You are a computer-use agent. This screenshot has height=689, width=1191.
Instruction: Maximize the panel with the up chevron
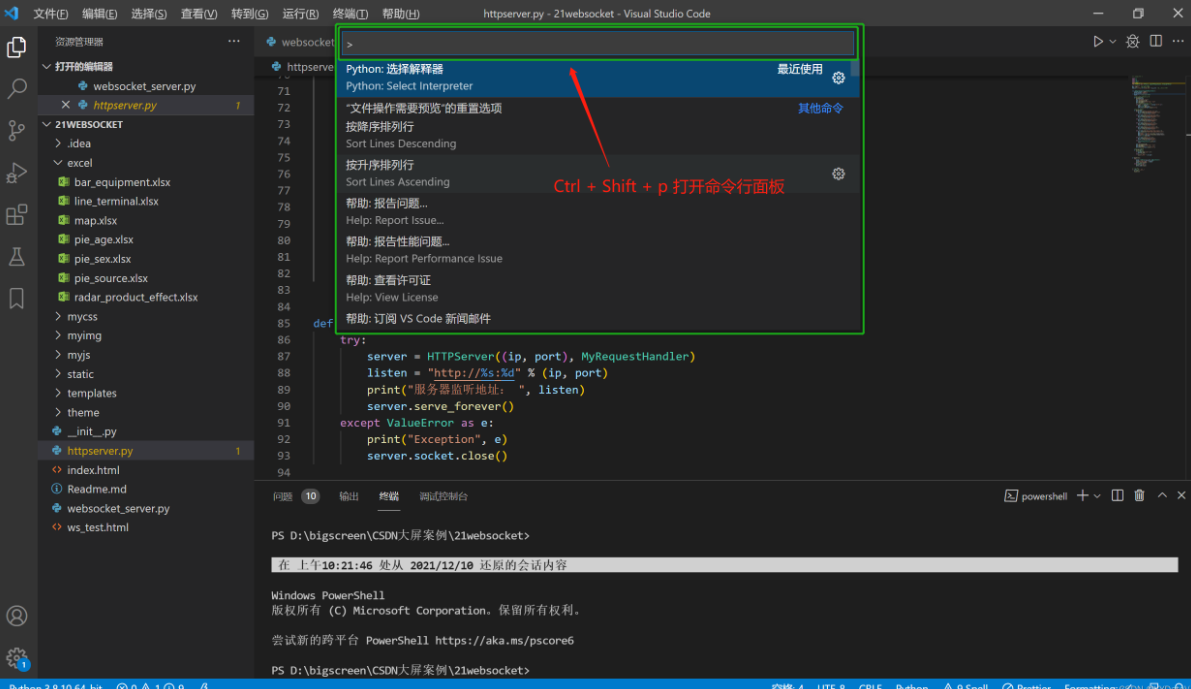coord(1162,495)
